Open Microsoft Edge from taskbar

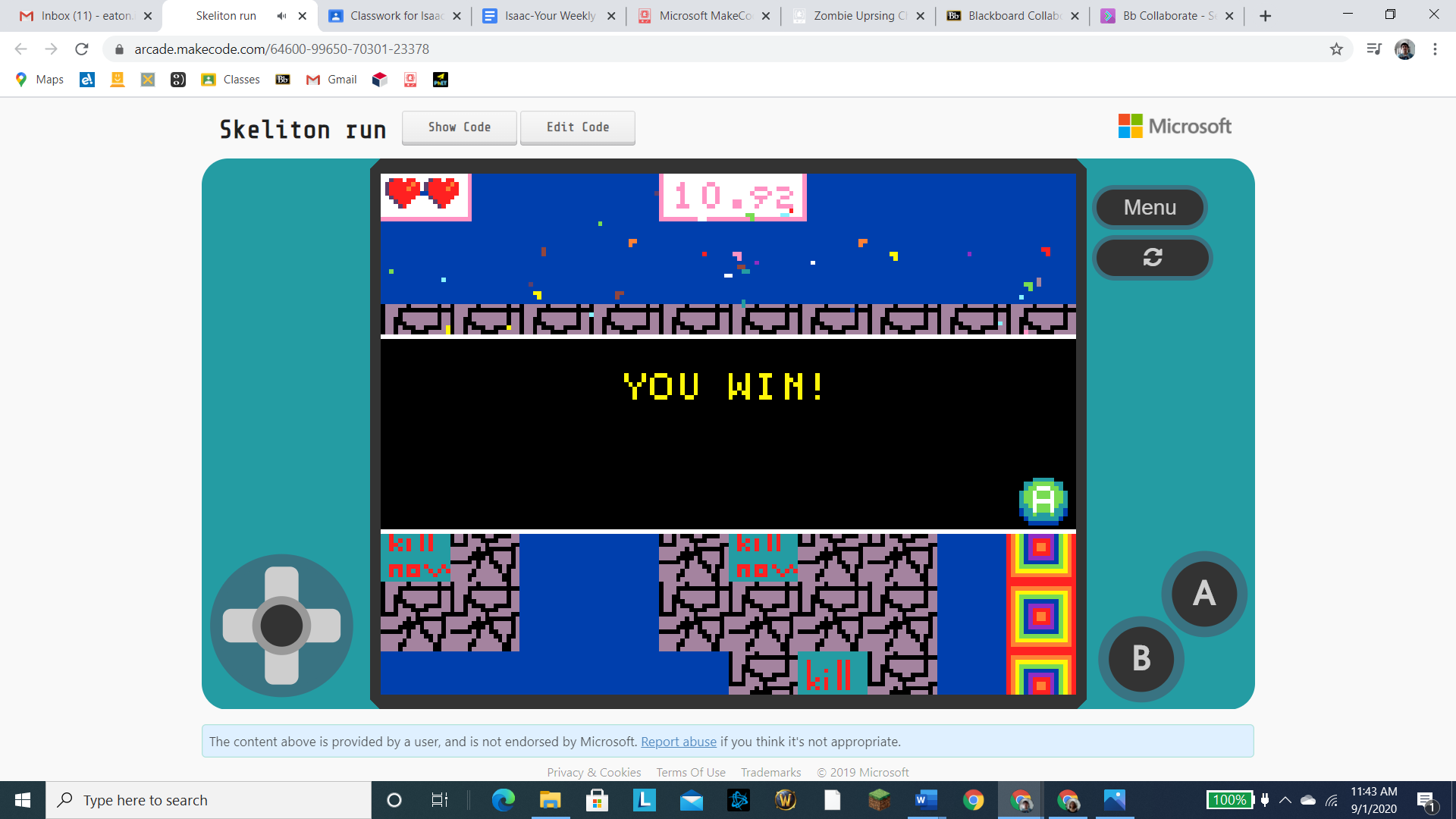[x=503, y=800]
